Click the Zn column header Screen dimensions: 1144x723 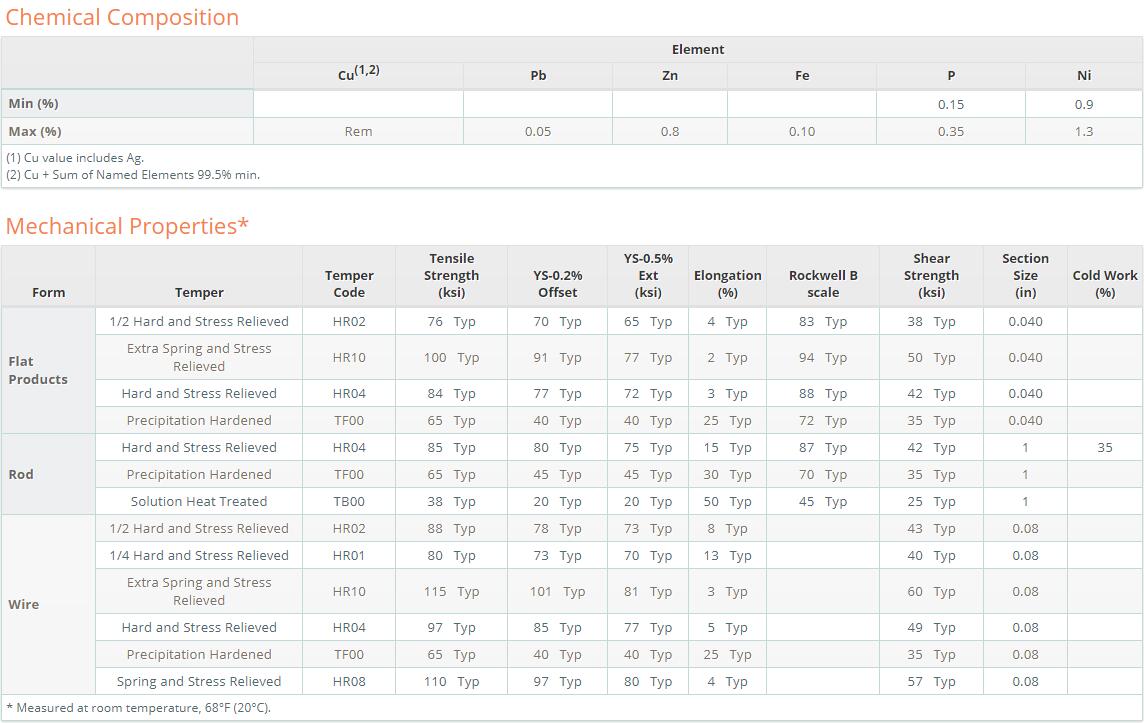click(670, 75)
